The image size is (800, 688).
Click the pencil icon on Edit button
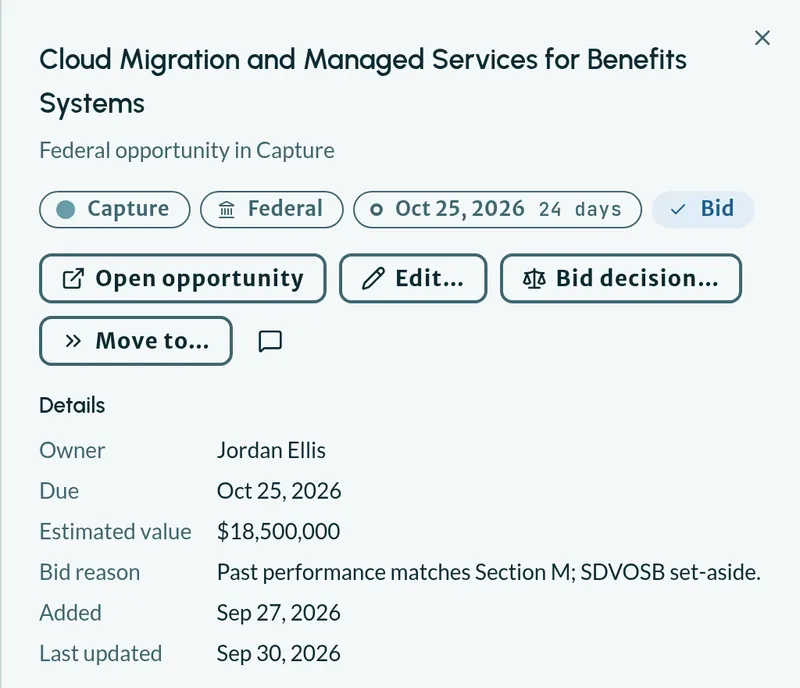373,279
